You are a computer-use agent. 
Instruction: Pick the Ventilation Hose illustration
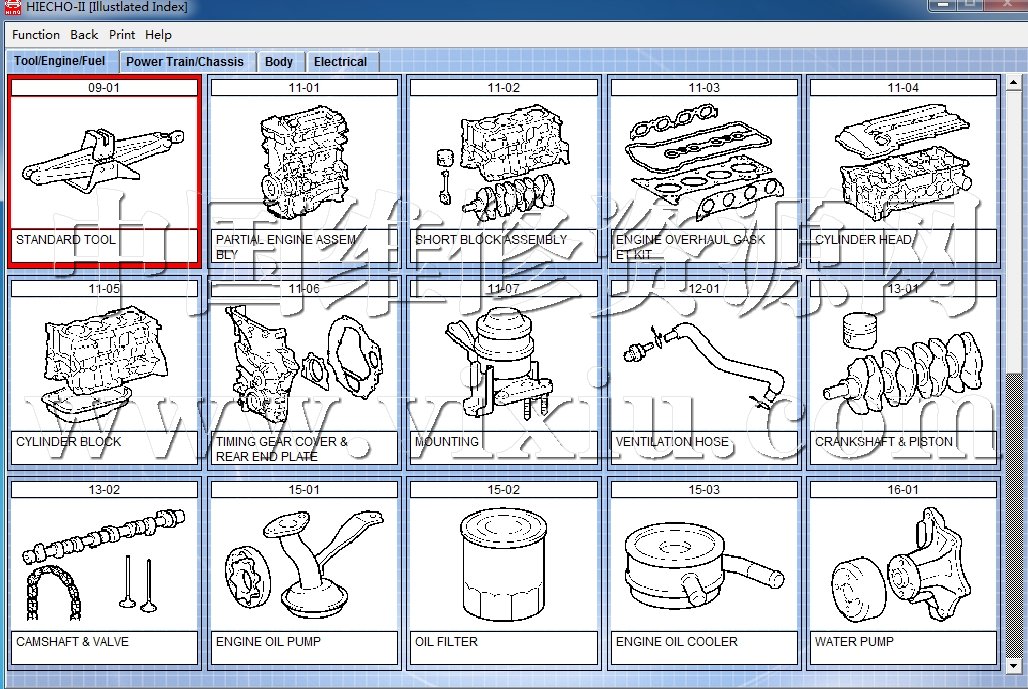click(x=704, y=364)
